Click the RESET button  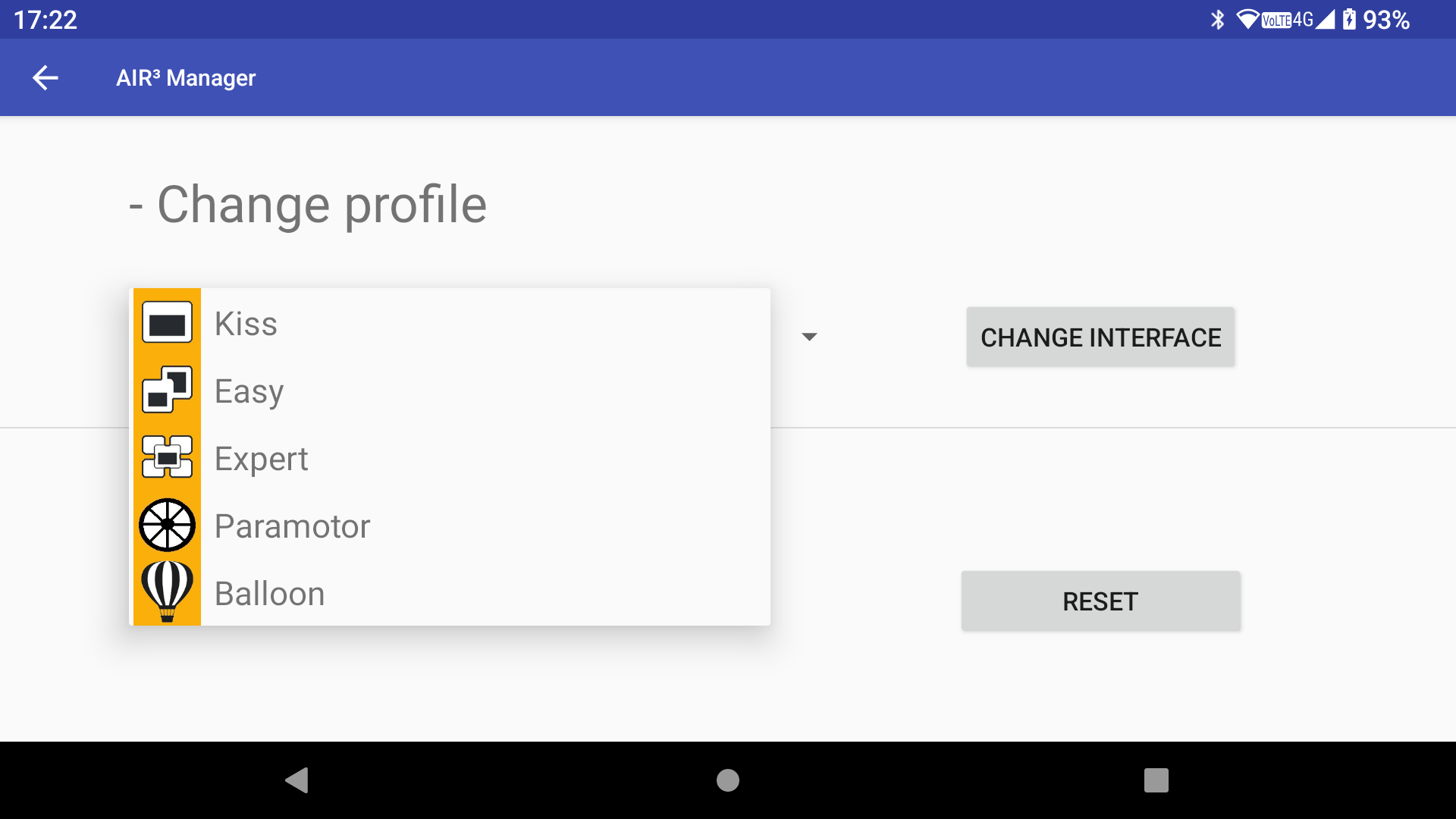click(x=1100, y=601)
